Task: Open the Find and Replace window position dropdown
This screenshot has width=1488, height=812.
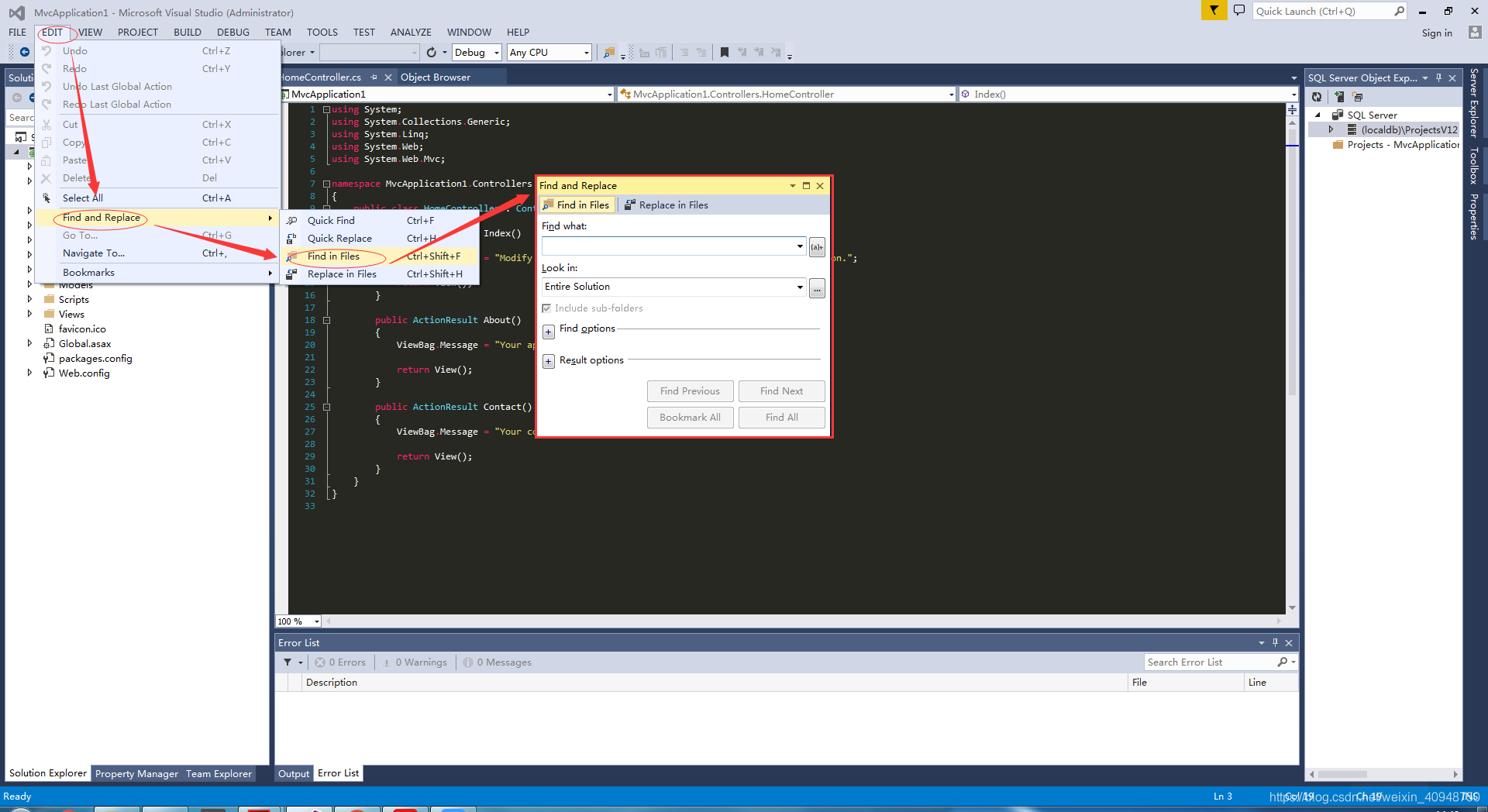Action: click(x=792, y=186)
